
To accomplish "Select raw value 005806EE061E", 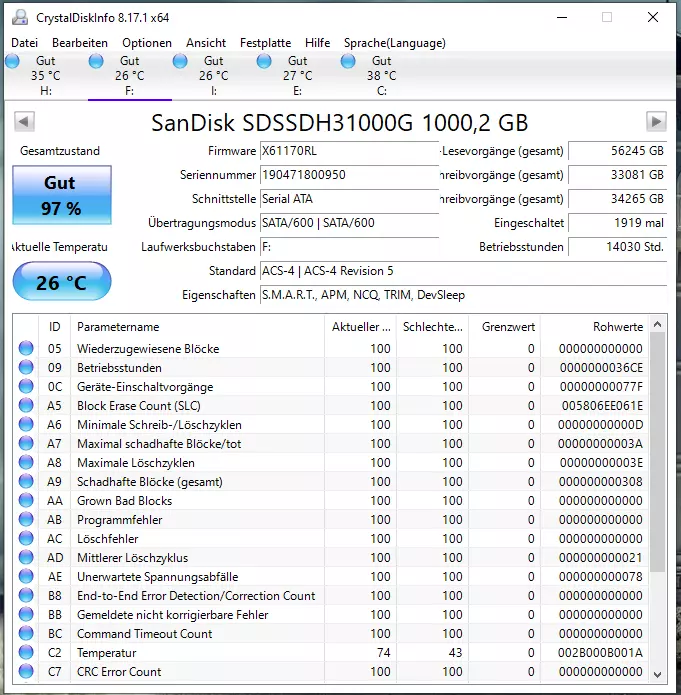I will (x=602, y=406).
